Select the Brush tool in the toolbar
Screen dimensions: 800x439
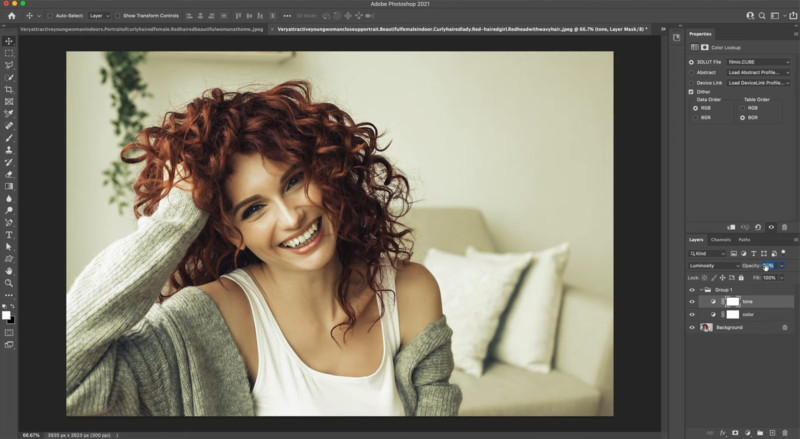[x=9, y=137]
